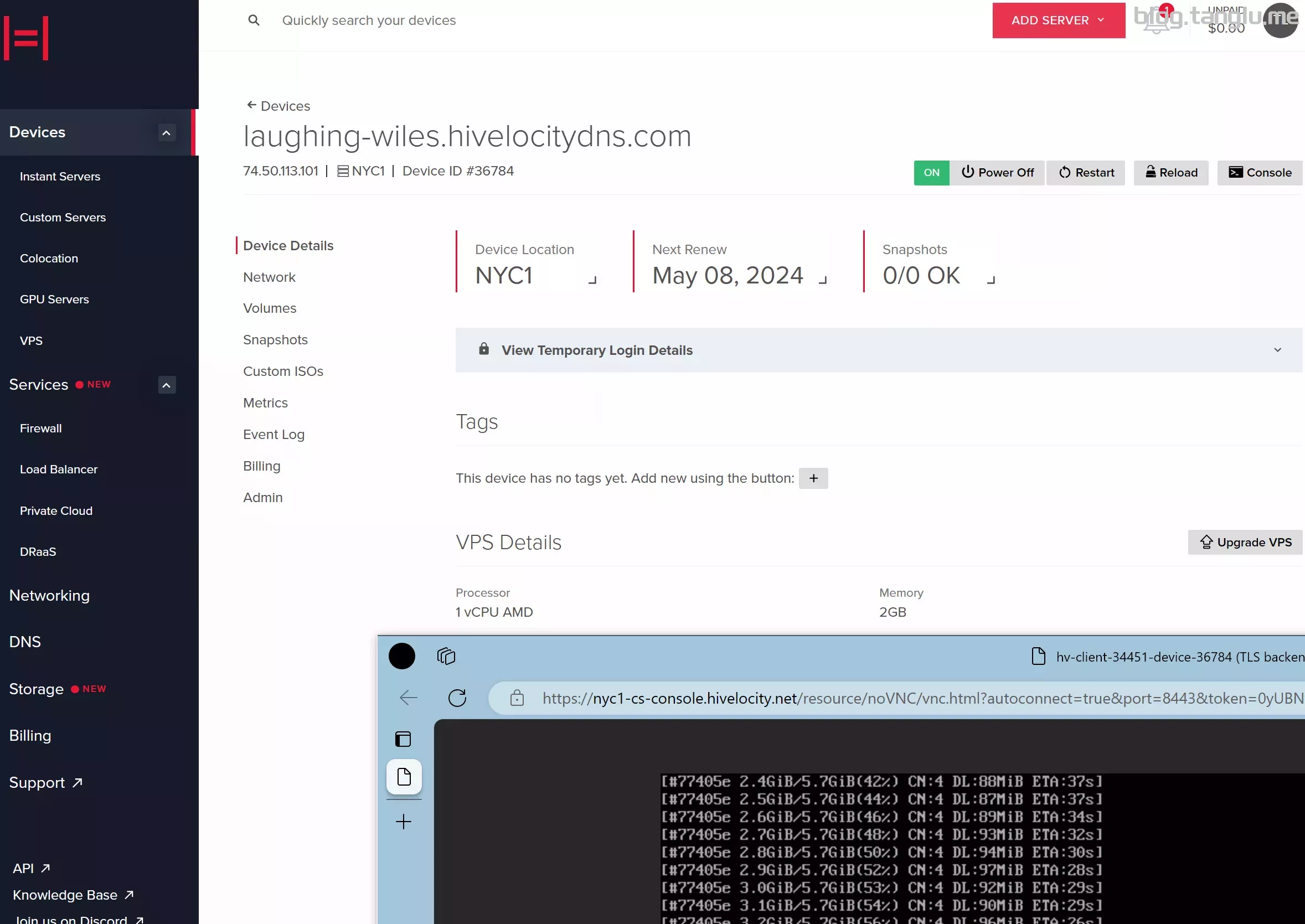Open the browser tab groups icon

tap(446, 656)
